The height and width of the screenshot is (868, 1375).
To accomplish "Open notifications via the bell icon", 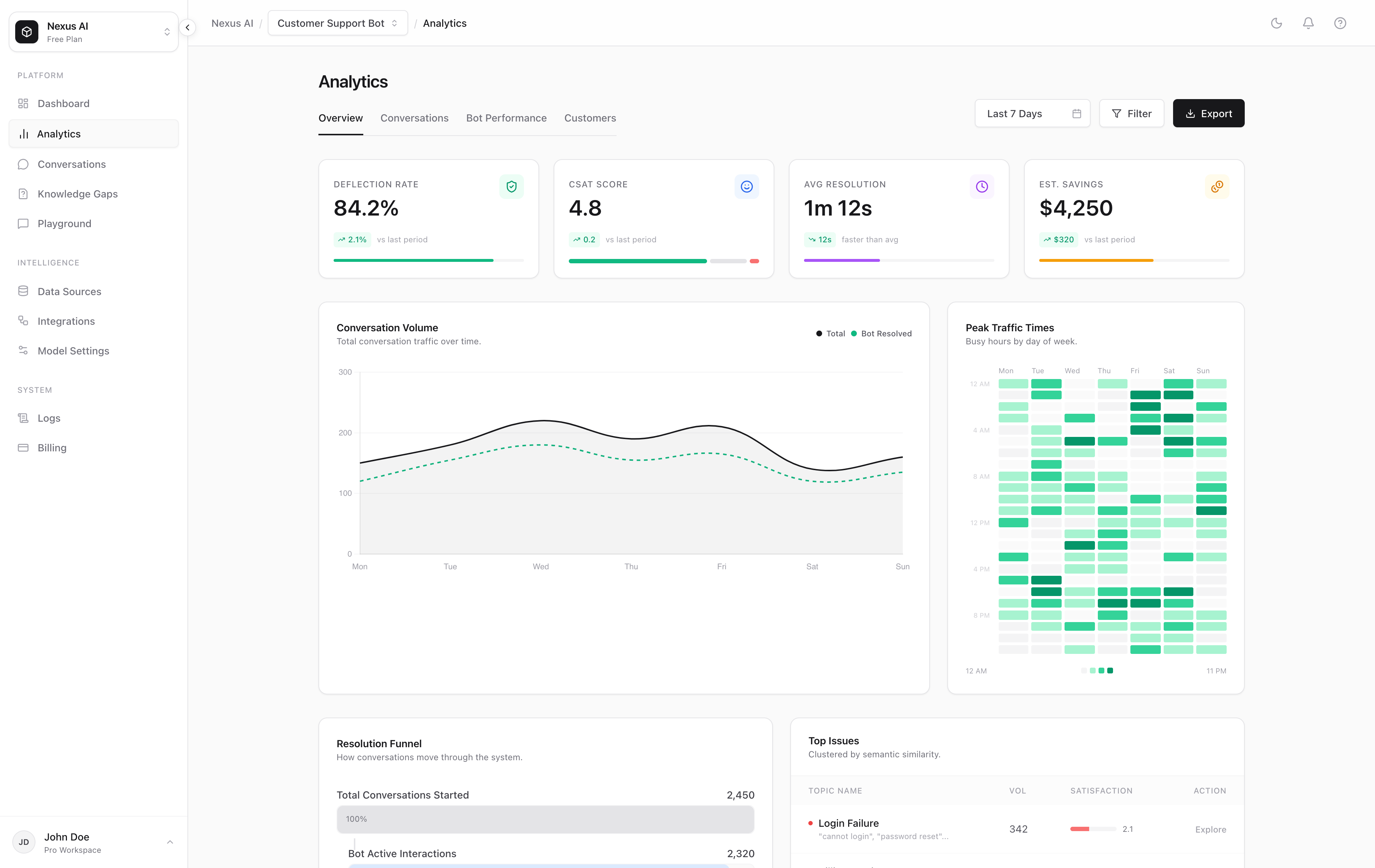I will tap(1308, 24).
